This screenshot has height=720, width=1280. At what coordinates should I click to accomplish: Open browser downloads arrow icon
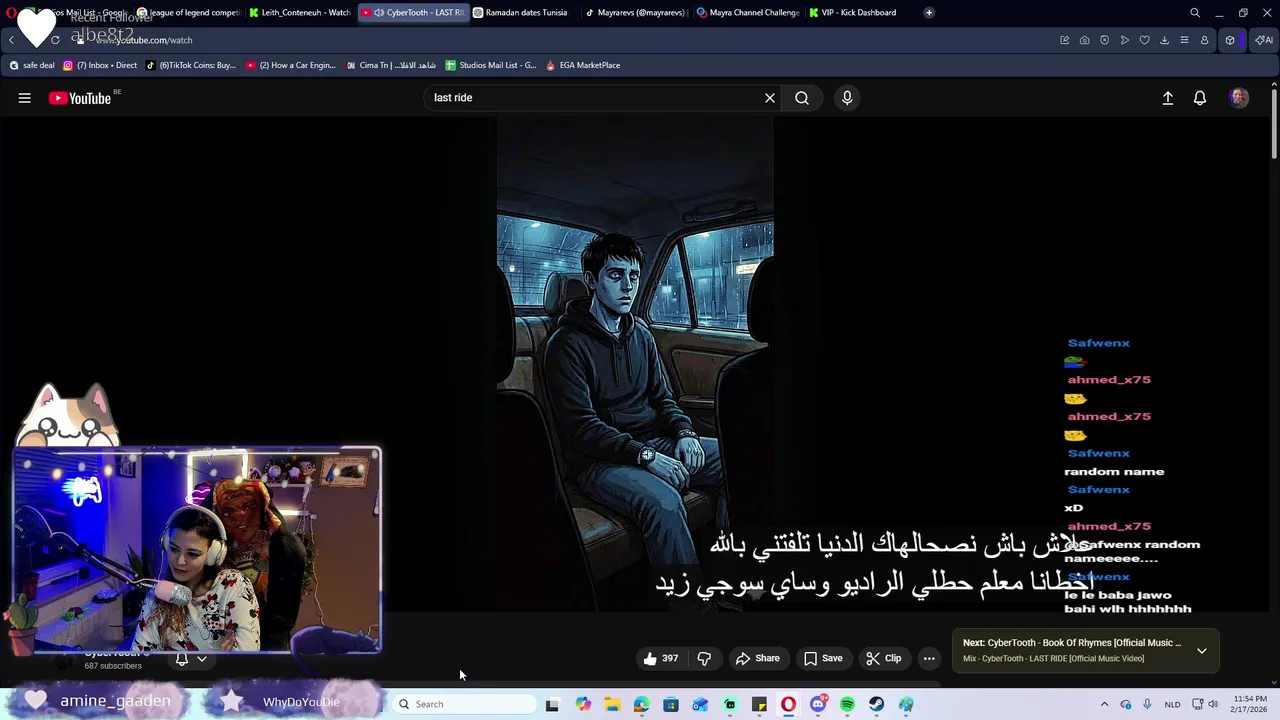[1164, 40]
